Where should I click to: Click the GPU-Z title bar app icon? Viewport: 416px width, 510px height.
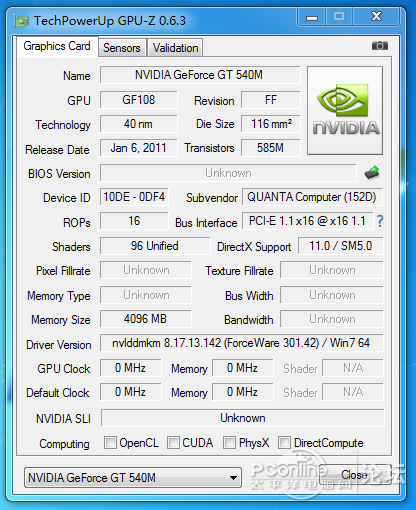tap(22, 21)
